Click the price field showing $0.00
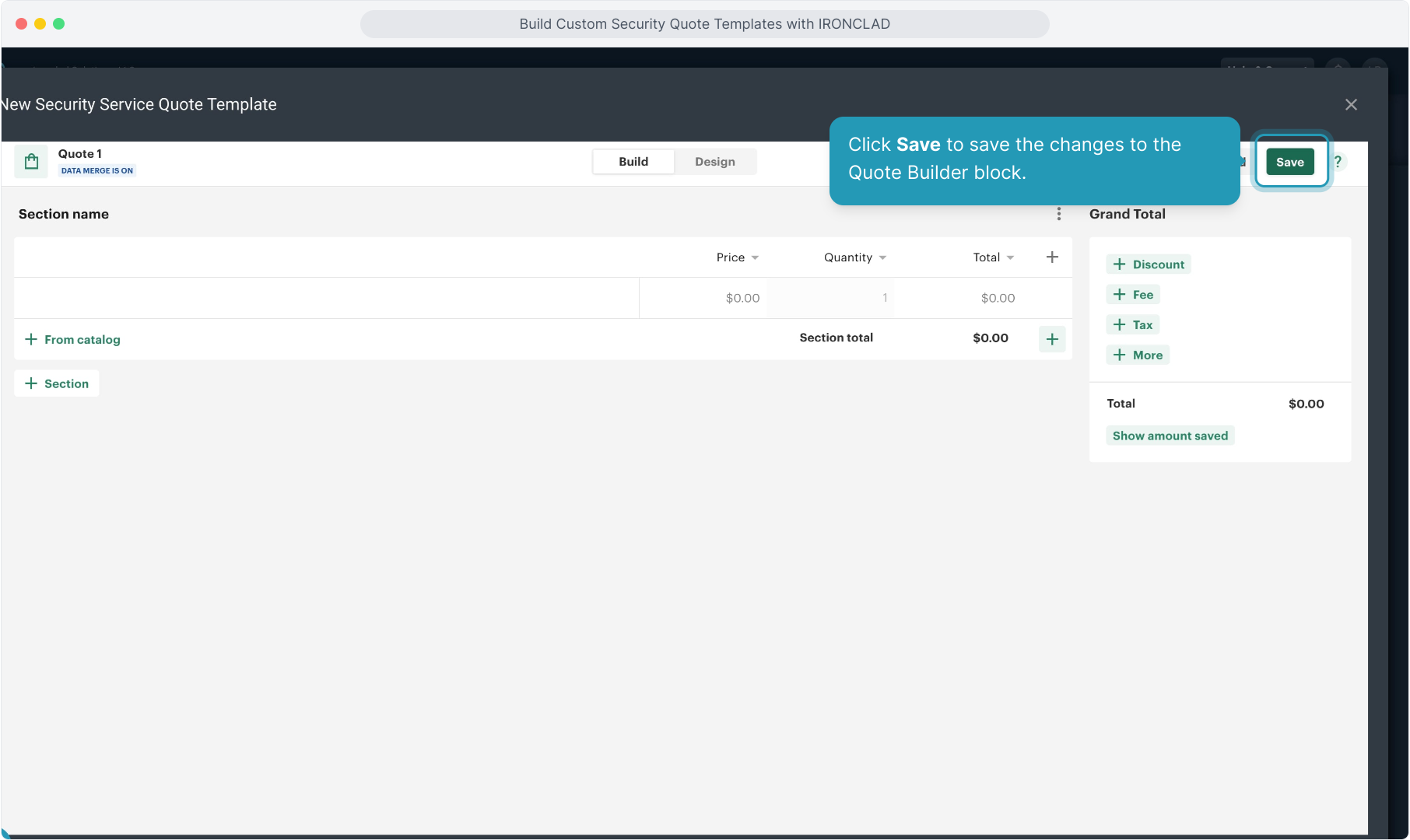 pyautogui.click(x=742, y=298)
